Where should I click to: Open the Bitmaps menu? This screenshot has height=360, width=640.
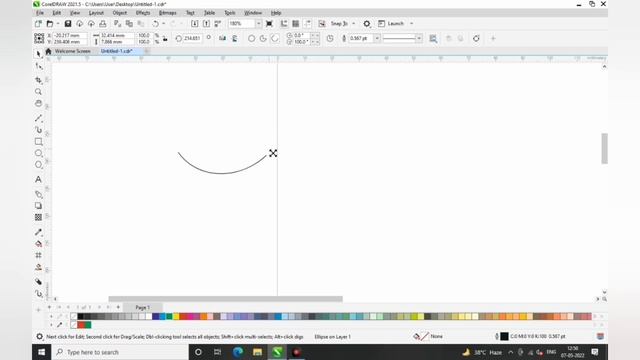tap(167, 13)
